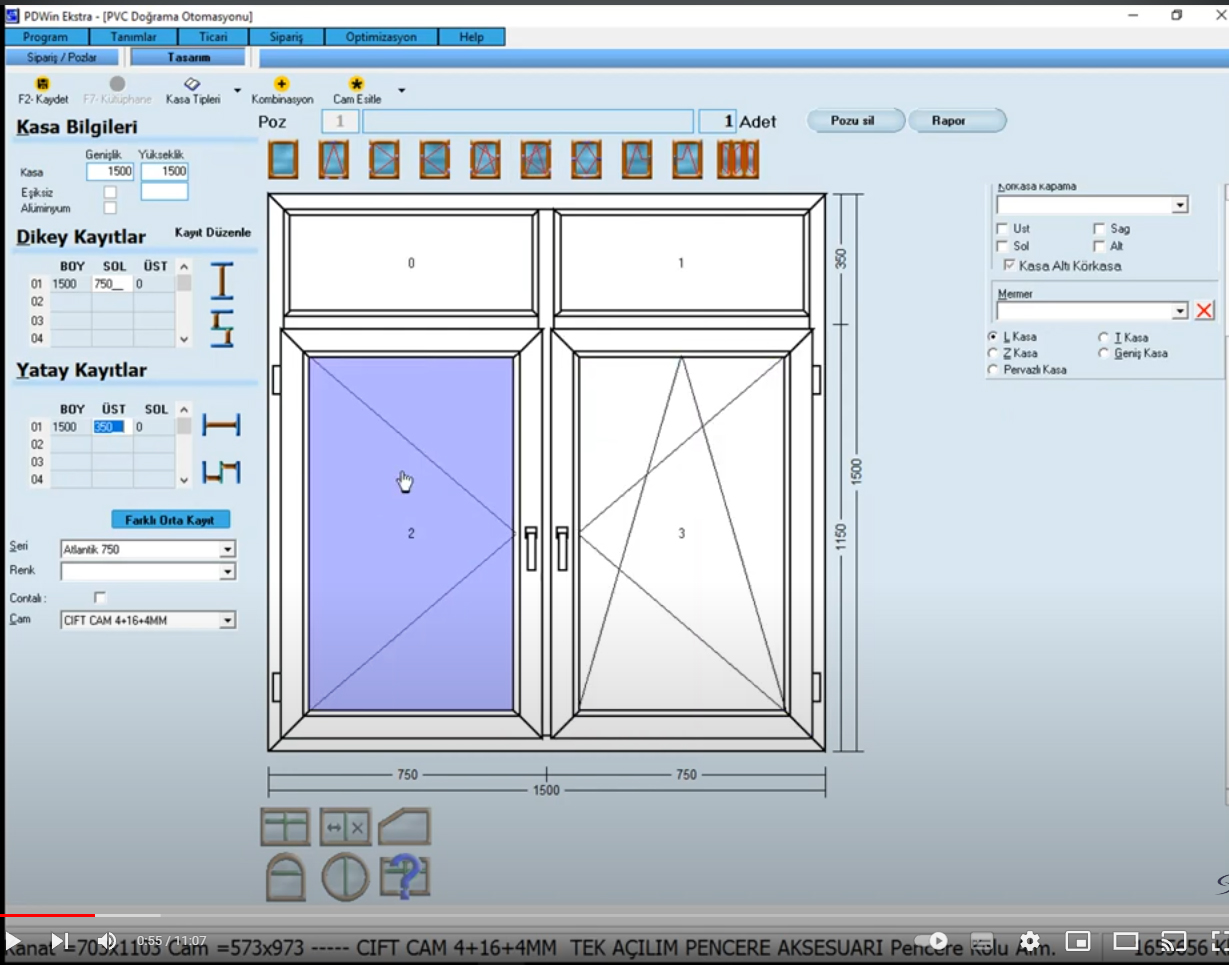1229x965 pixels.
Task: Select the angled-corner frame shape icon
Action: coord(405,827)
